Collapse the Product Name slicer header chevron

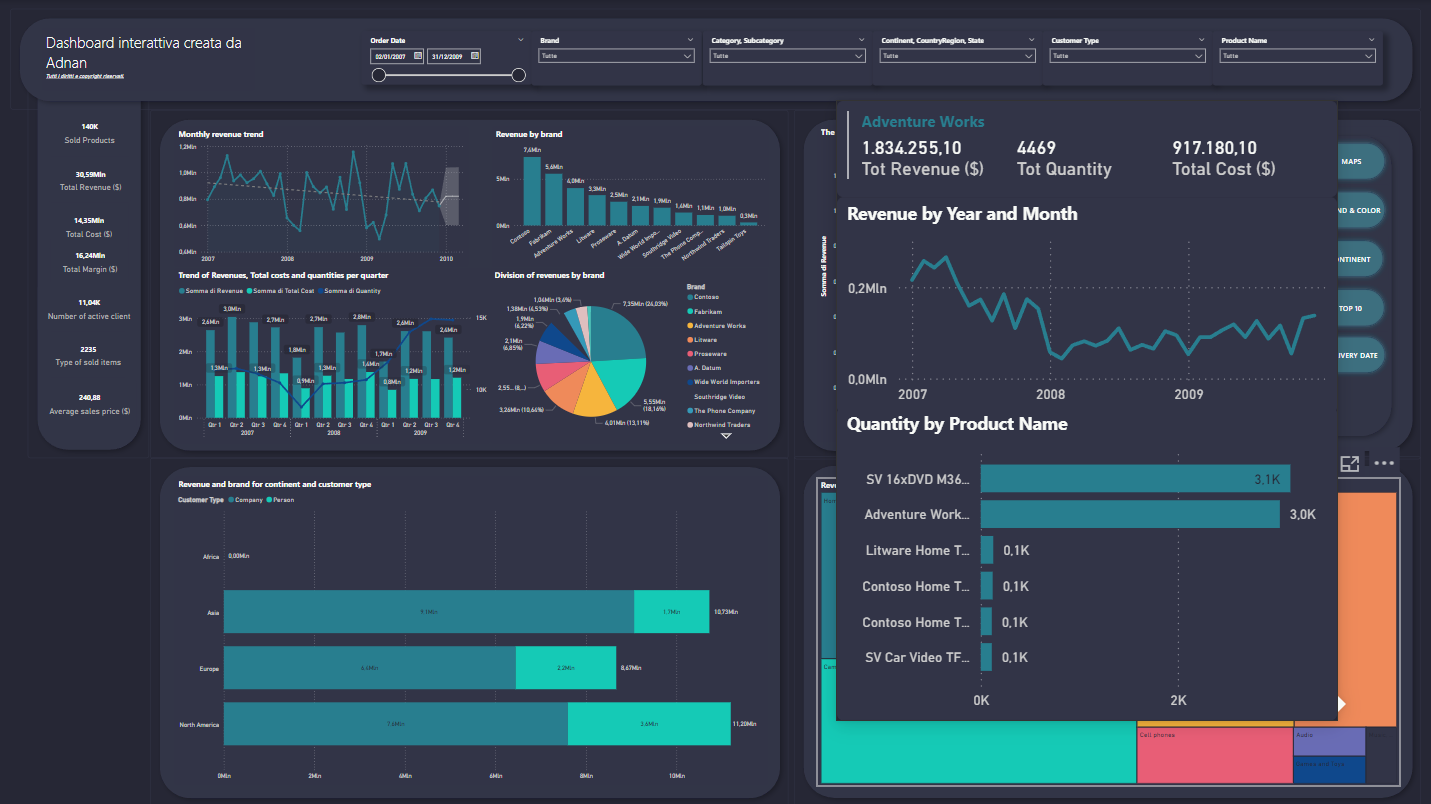coord(1371,40)
